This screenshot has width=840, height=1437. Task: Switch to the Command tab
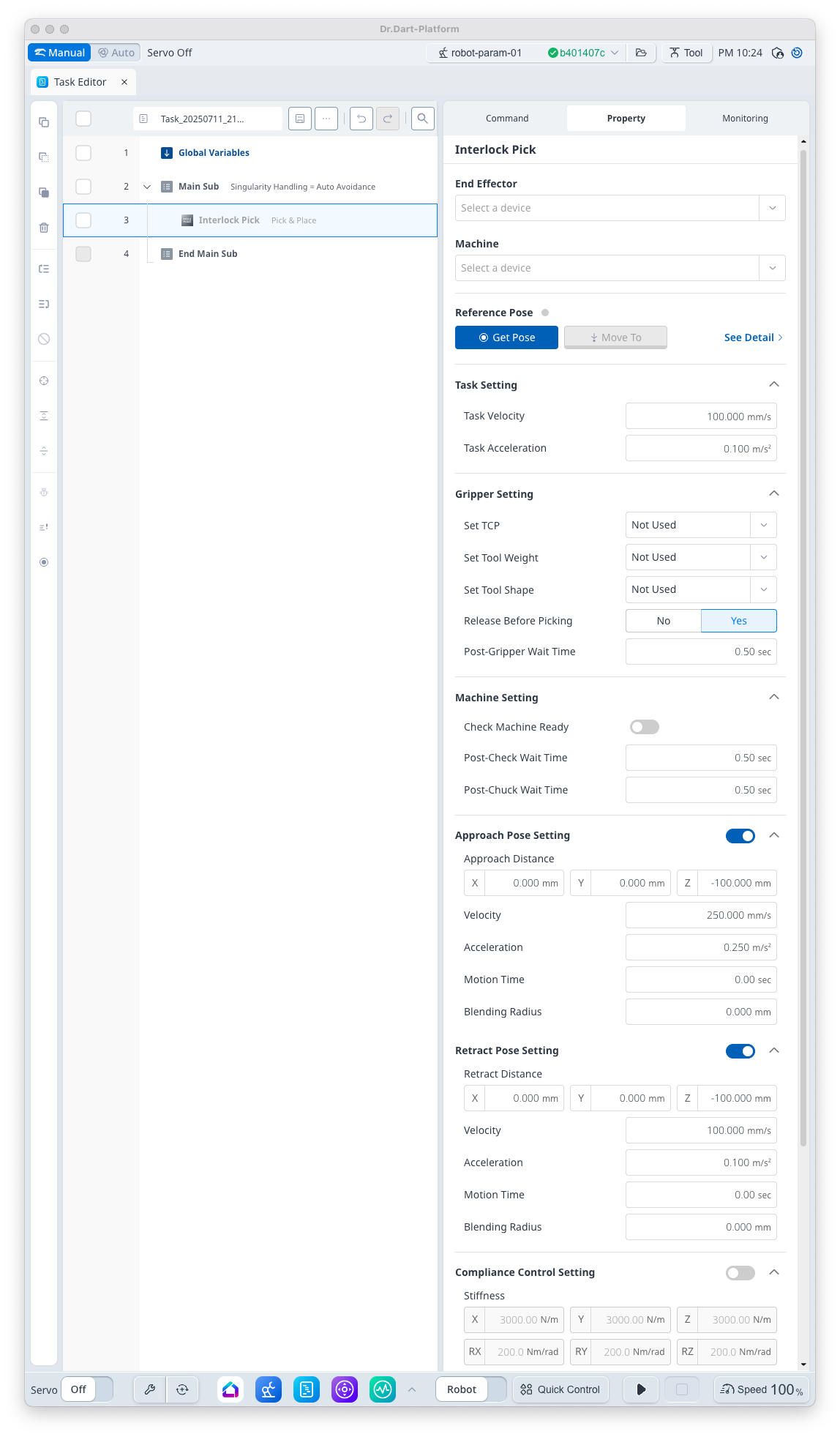click(x=507, y=119)
